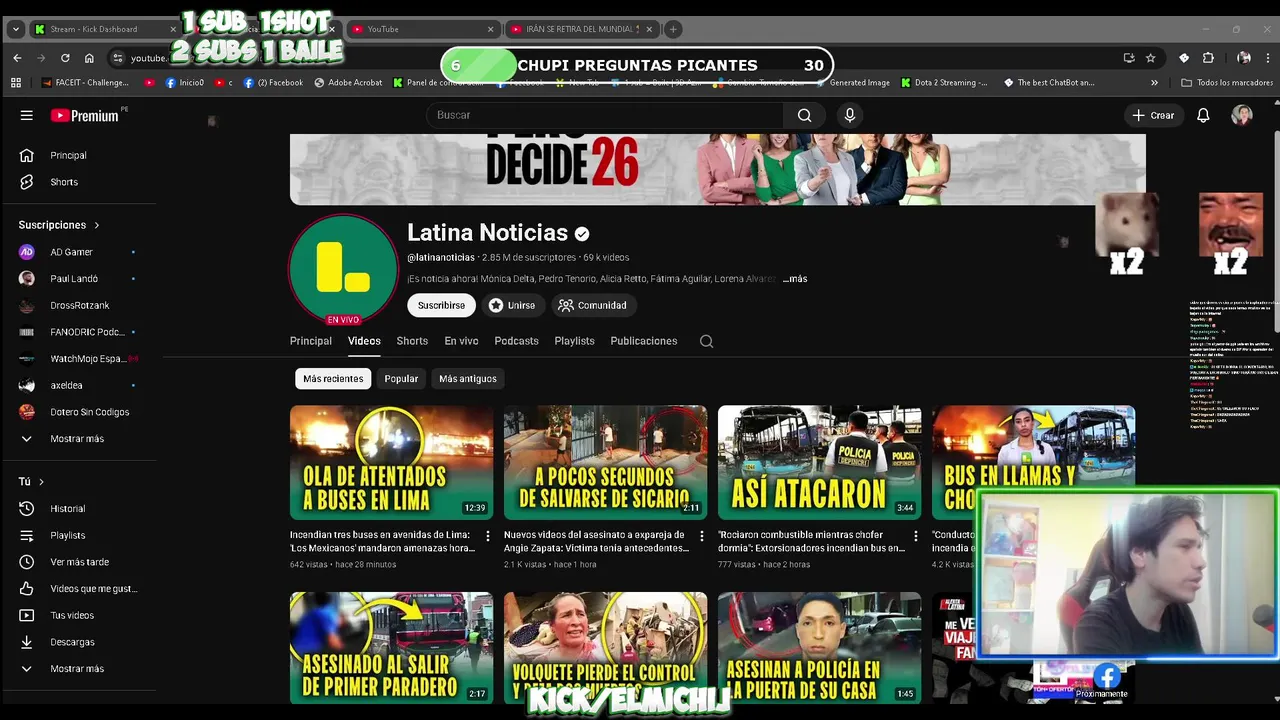Viewport: 1280px width, 720px height.
Task: Open video Así atacaron thumbnail
Action: (x=819, y=462)
